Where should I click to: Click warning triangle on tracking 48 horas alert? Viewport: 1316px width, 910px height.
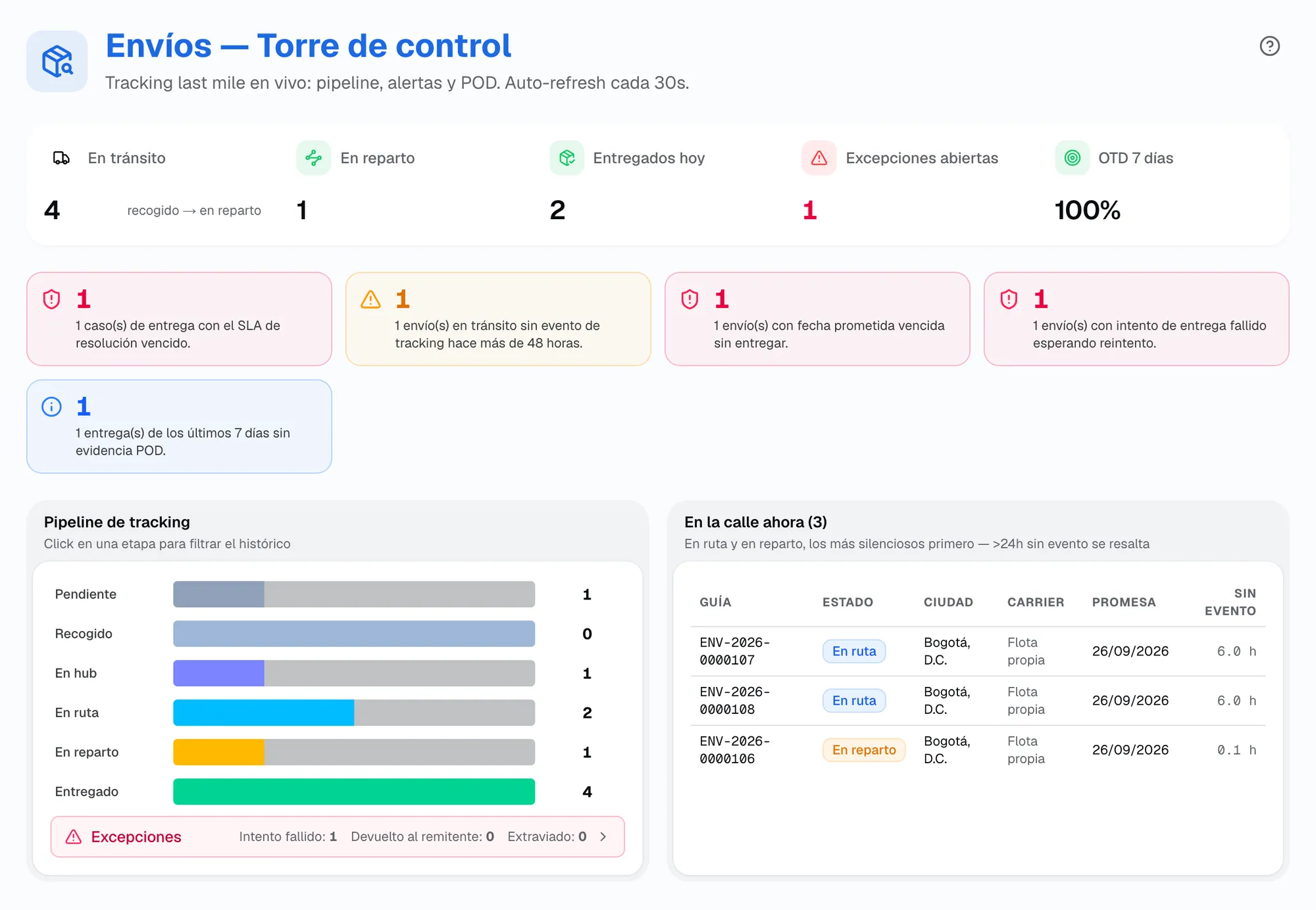(370, 299)
